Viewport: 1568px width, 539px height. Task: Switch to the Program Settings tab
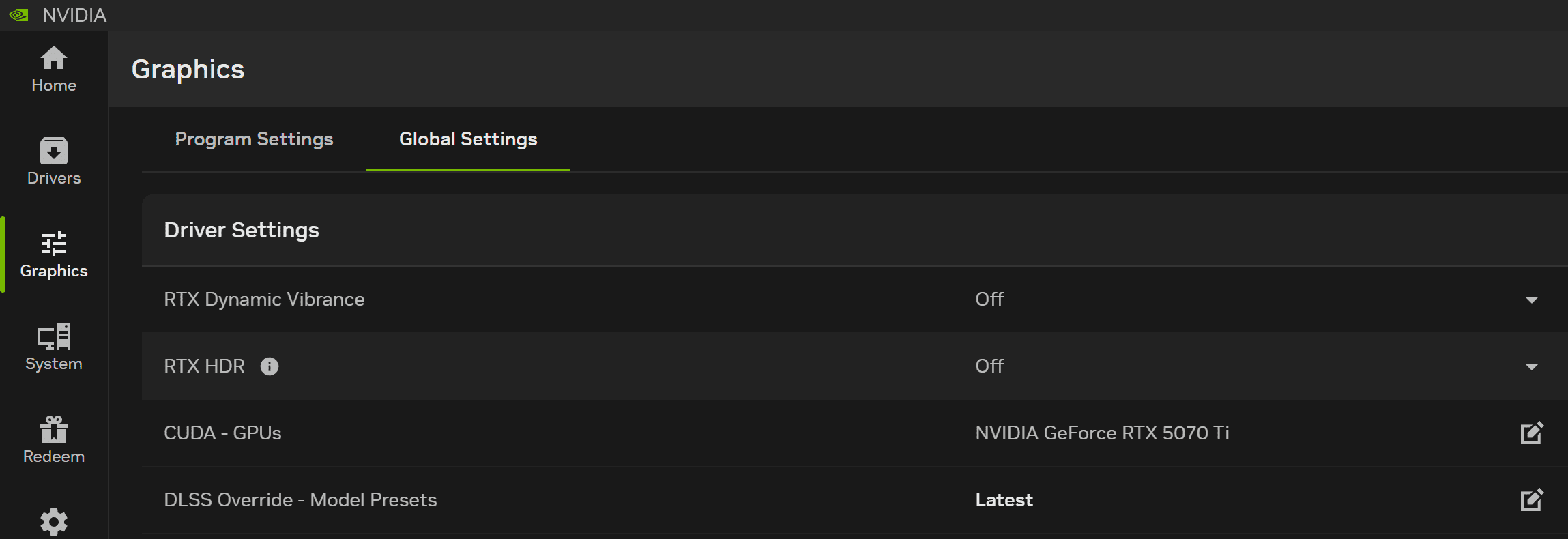(x=254, y=139)
